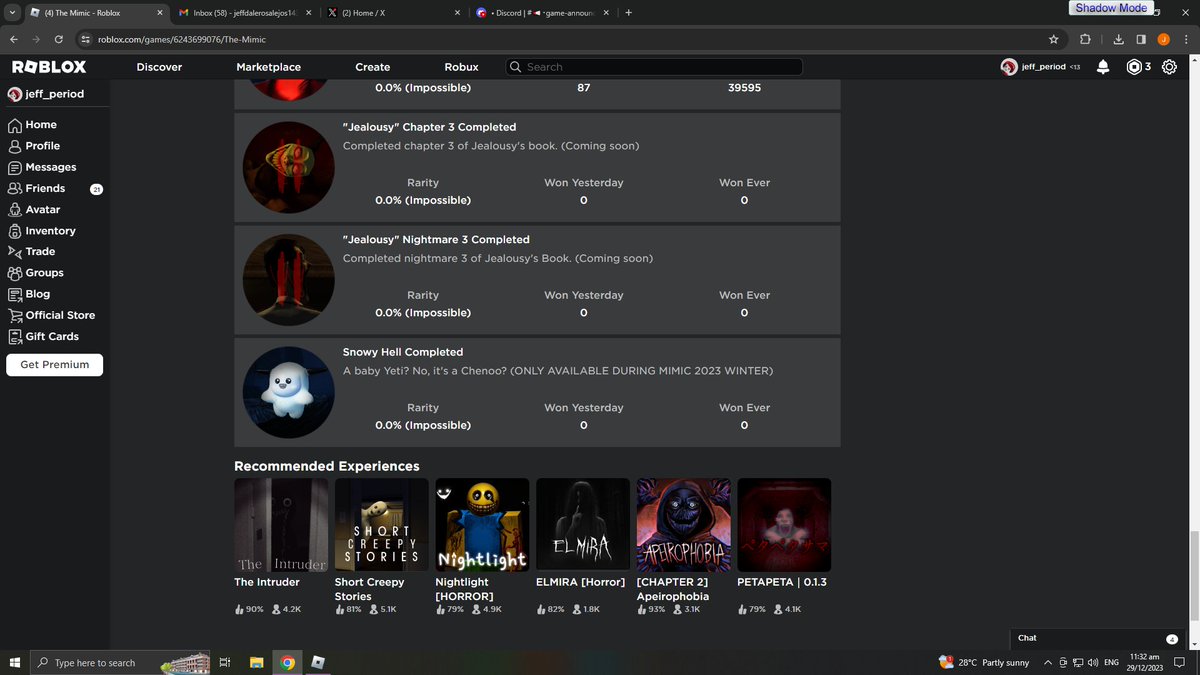Screen dimensions: 1200x675
Task: Open Create in the top navigation
Action: (x=373, y=67)
